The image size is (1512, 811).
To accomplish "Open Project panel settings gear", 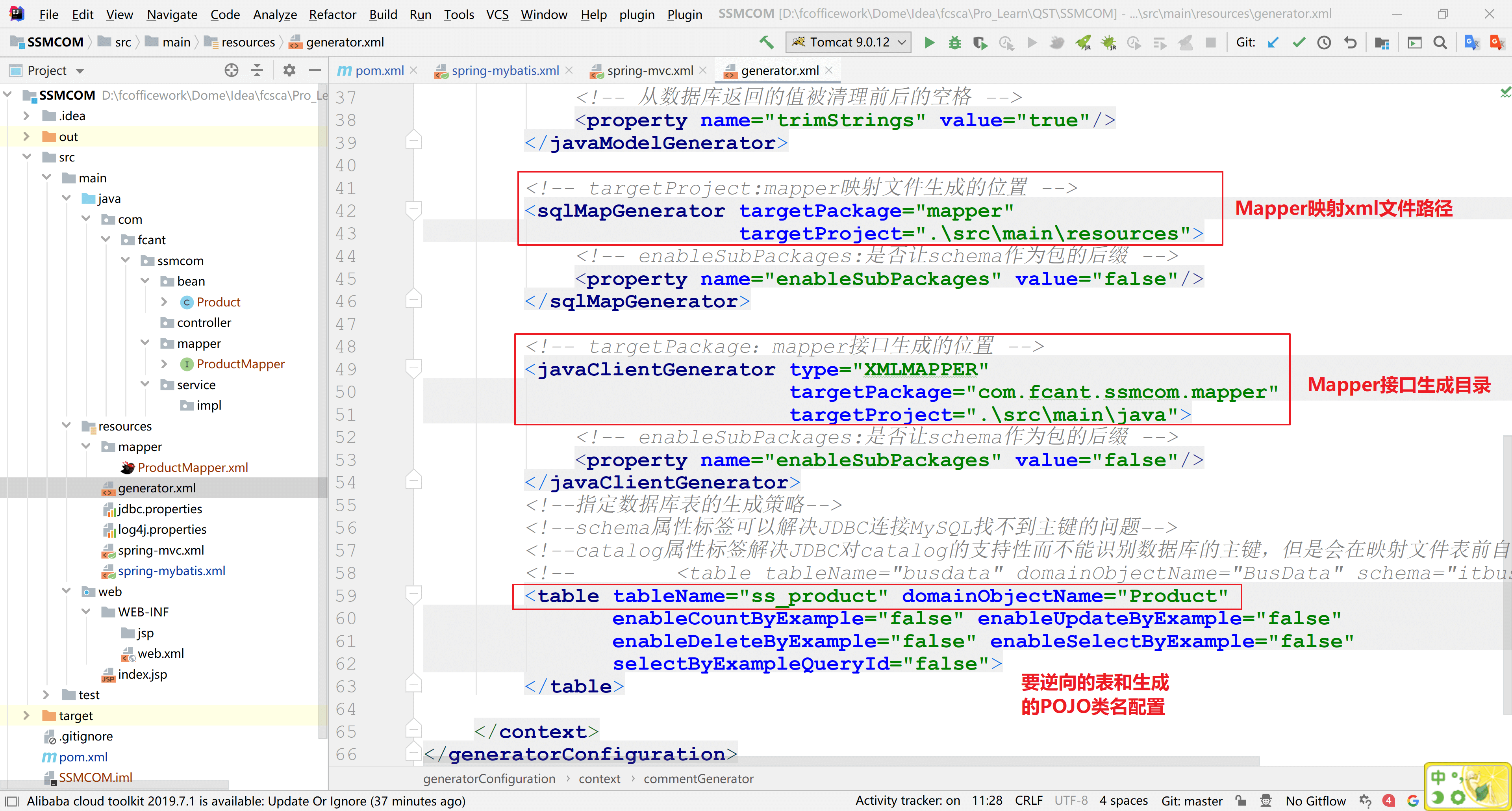I will coord(289,71).
